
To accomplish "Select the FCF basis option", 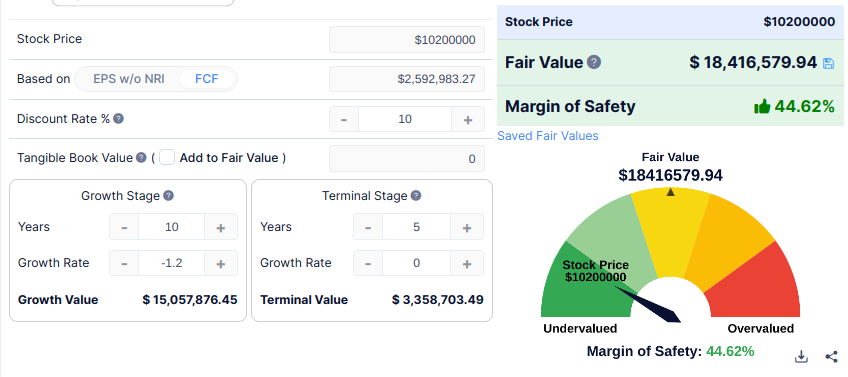I will (x=207, y=79).
